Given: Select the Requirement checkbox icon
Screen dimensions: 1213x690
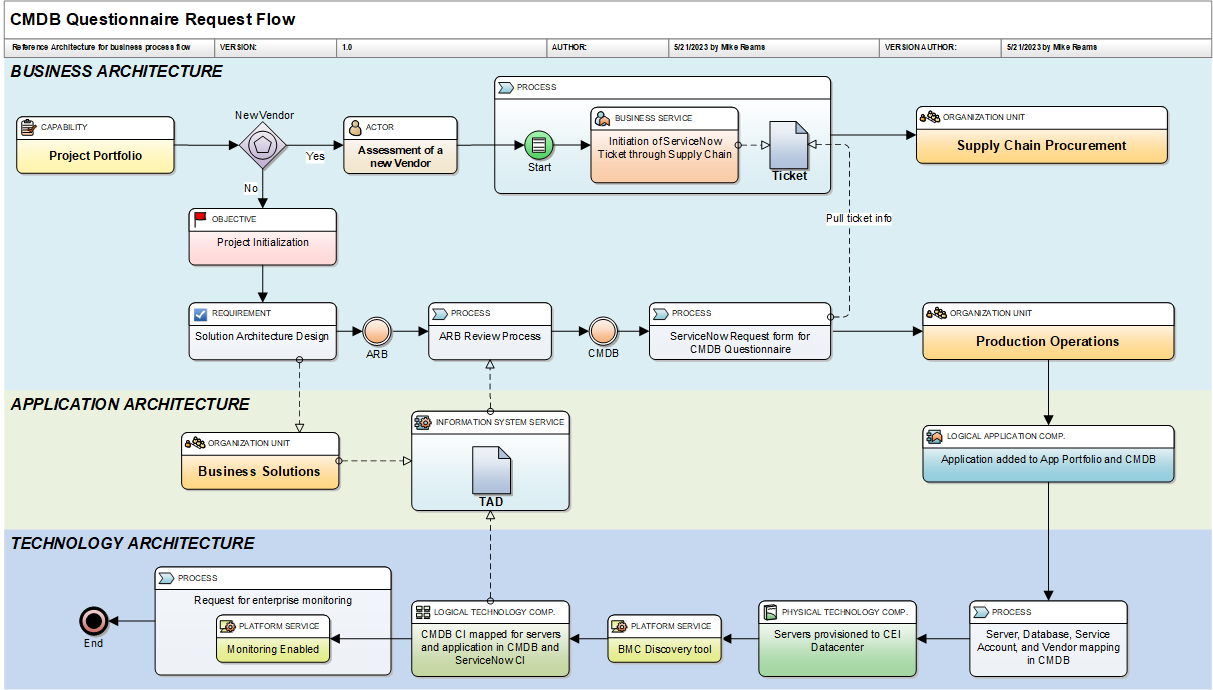Looking at the screenshot, I should 200,313.
